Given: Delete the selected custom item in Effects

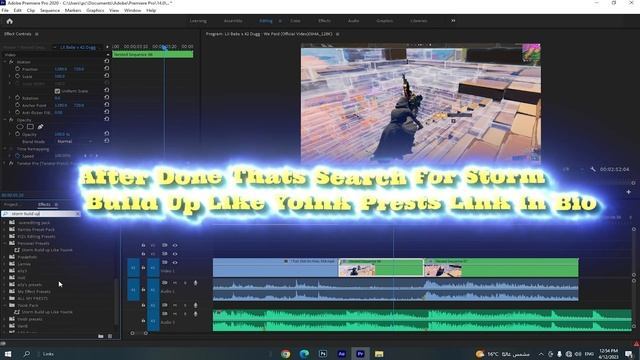Looking at the screenshot, I should (110, 336).
